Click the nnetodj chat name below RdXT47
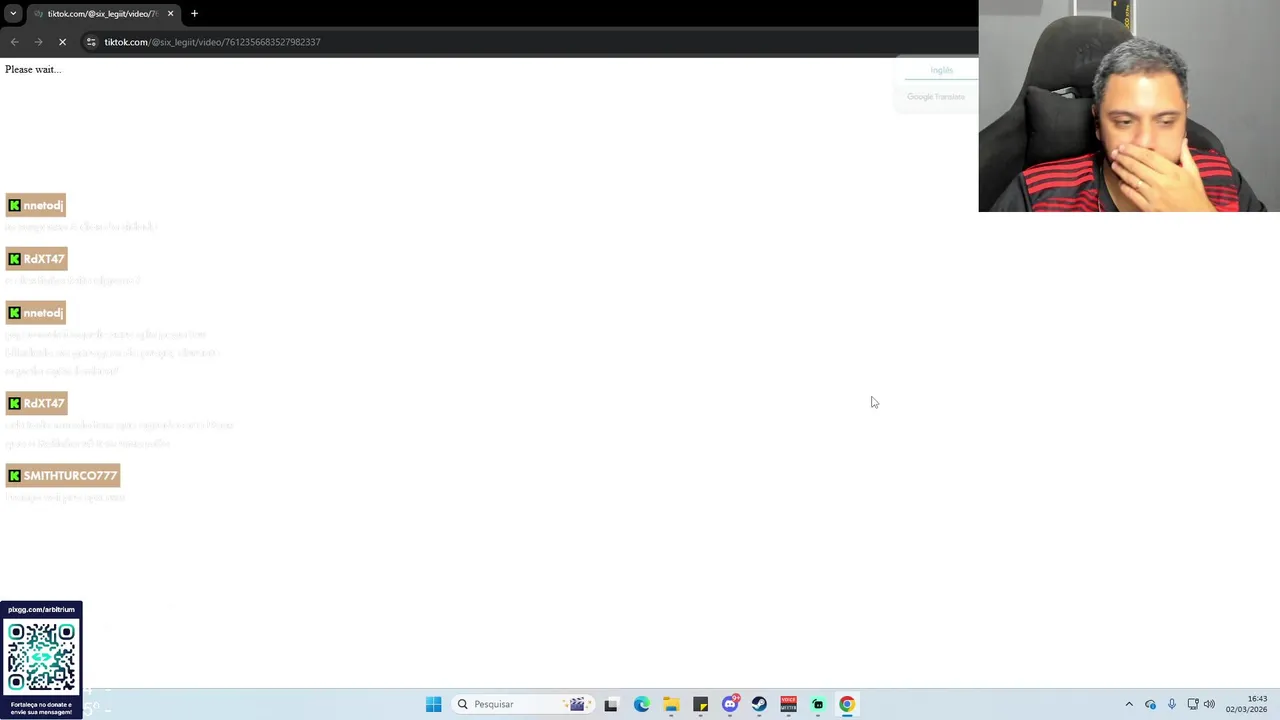 coord(36,313)
